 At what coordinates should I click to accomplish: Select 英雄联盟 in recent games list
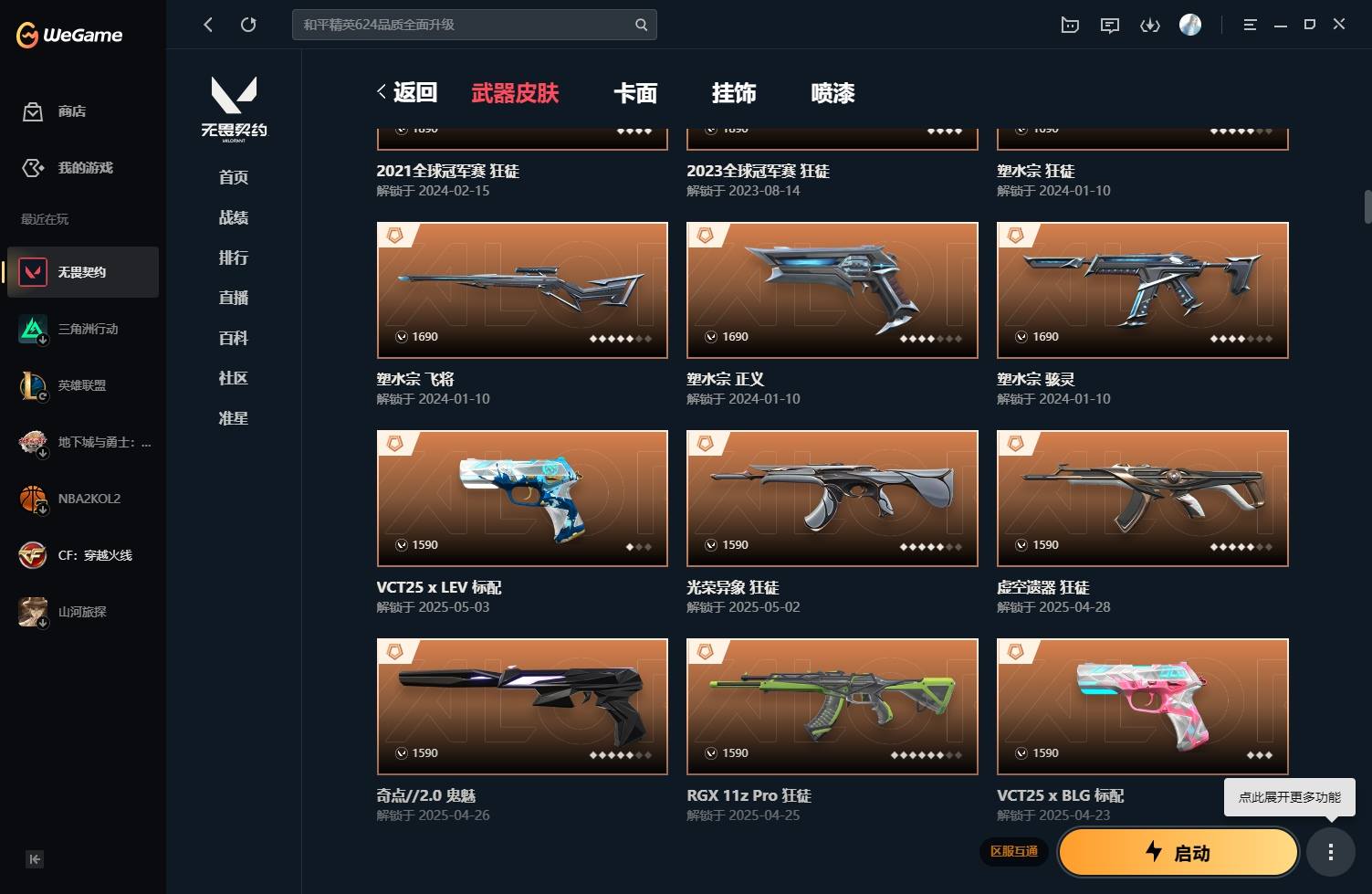click(82, 385)
